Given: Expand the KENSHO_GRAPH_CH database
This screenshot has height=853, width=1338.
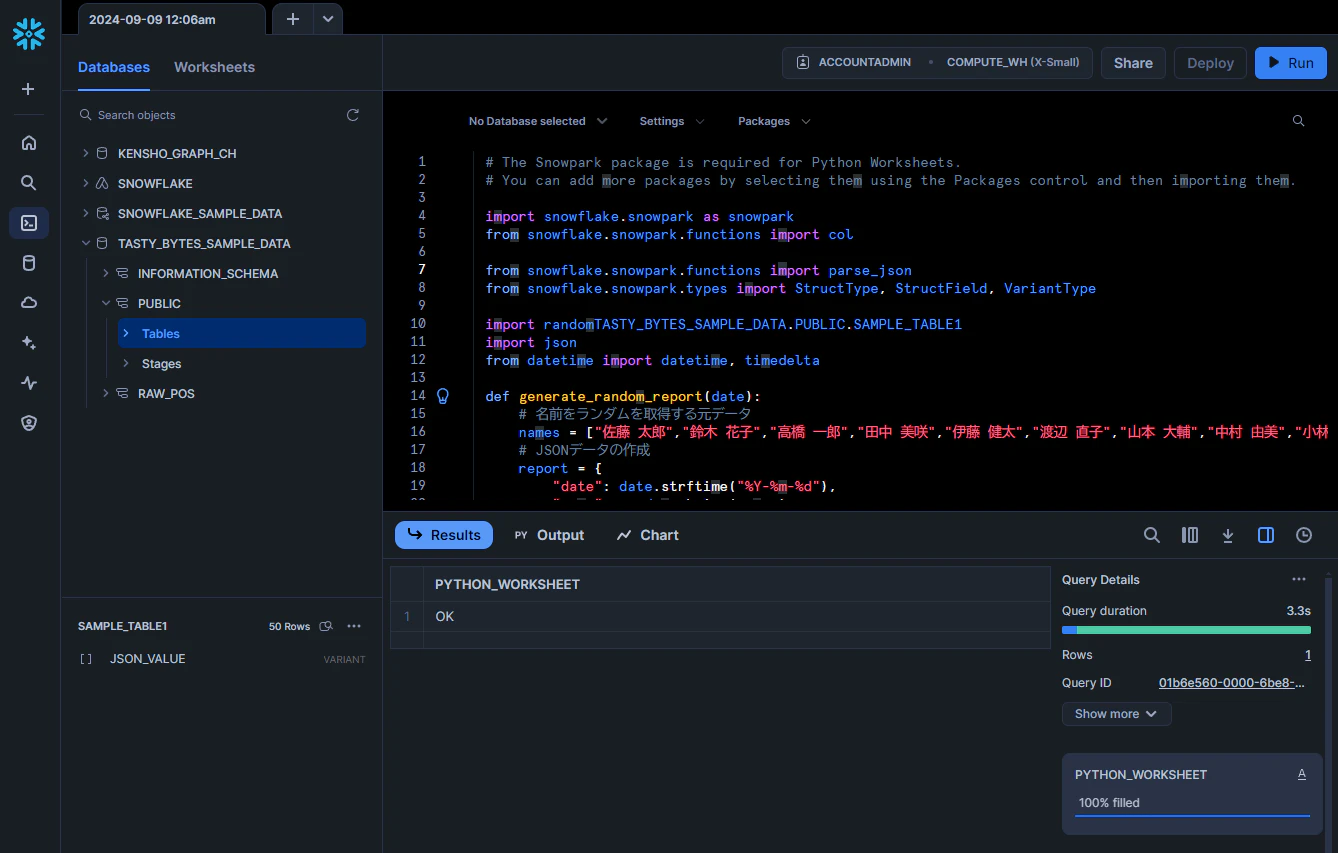Looking at the screenshot, I should (x=85, y=154).
